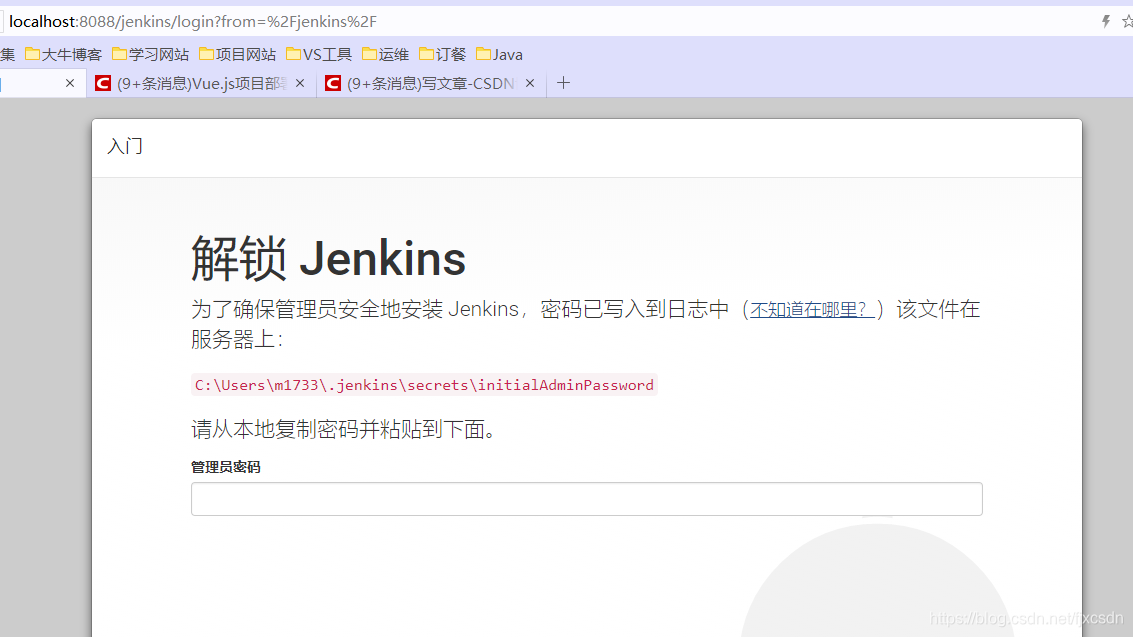Screen dimensions: 1133x637
Task: Close the Vue.js项目部署 tab
Action: pyautogui.click(x=300, y=84)
